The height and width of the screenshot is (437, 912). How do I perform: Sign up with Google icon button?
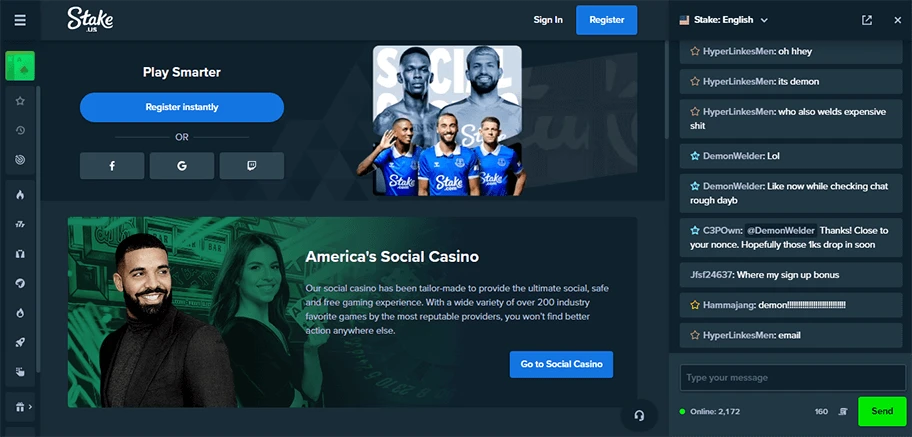click(182, 166)
